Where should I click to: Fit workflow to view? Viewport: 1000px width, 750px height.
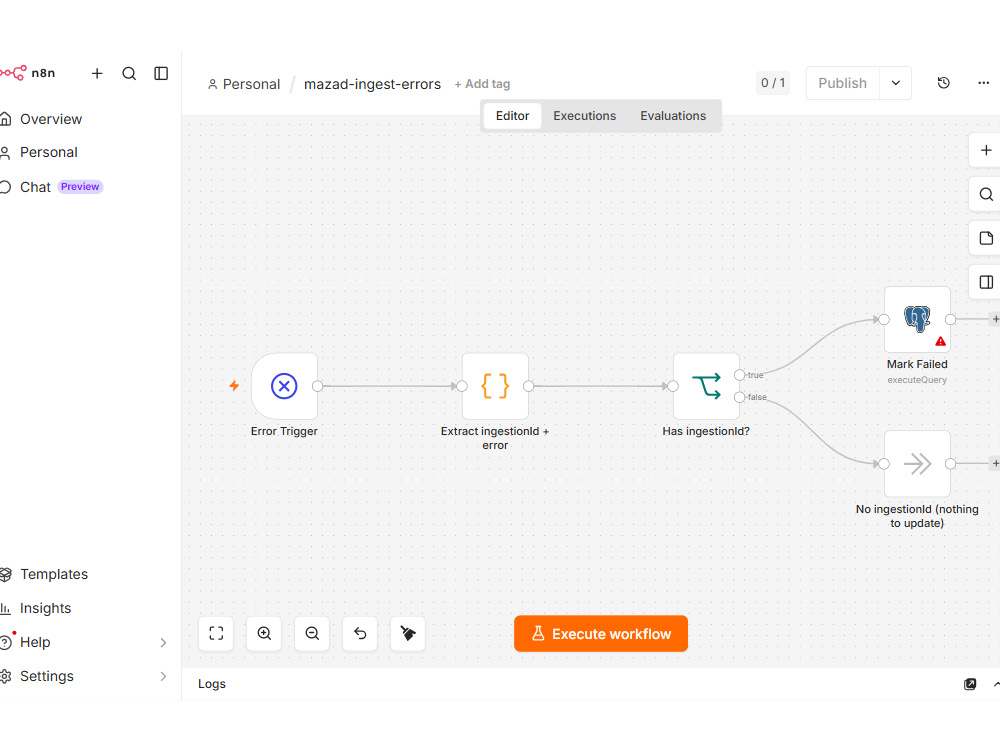coord(216,633)
